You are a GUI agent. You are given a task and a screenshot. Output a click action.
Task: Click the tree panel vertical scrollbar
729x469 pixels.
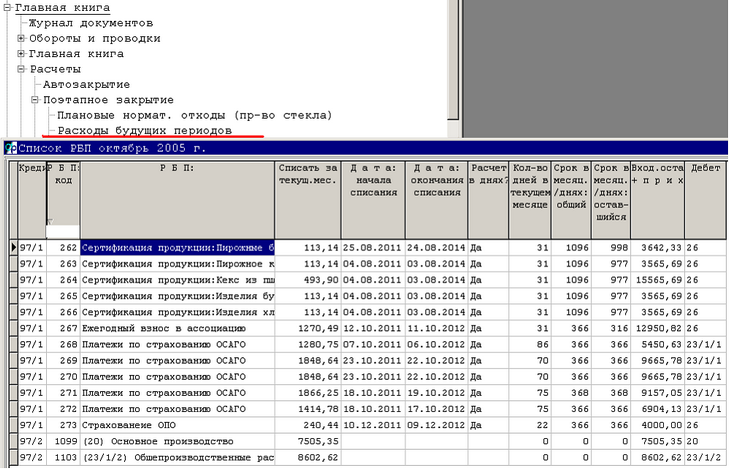pyautogui.click(x=452, y=60)
